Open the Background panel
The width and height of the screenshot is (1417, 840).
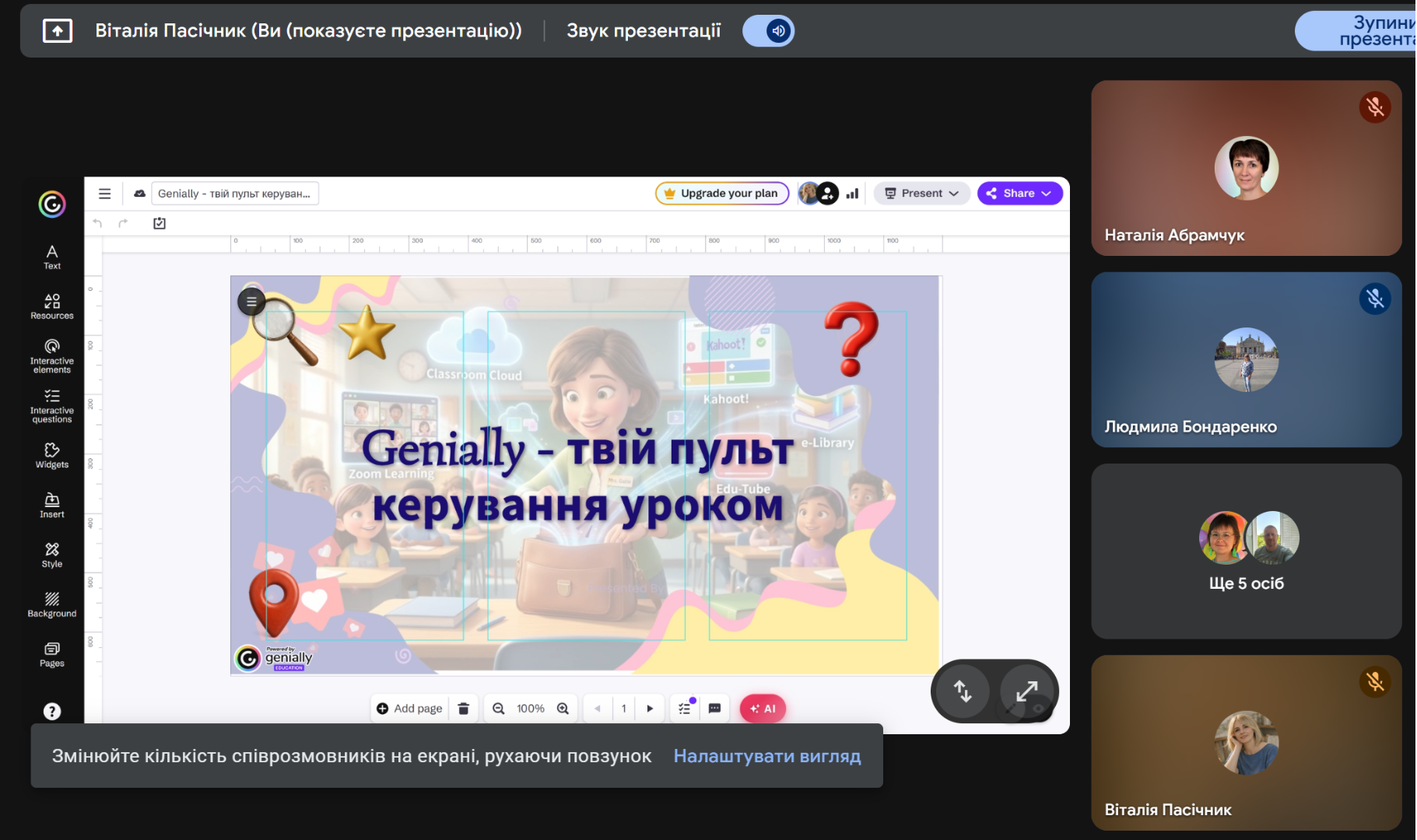51,604
